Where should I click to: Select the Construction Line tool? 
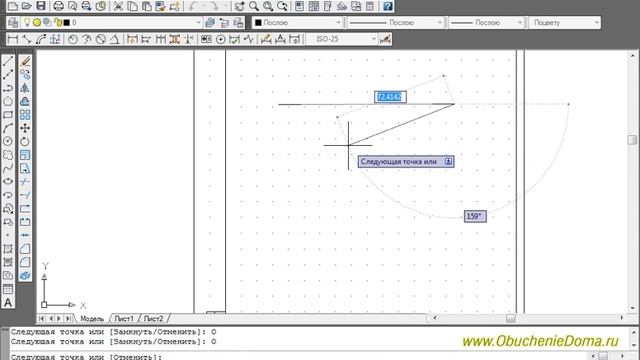[8, 75]
